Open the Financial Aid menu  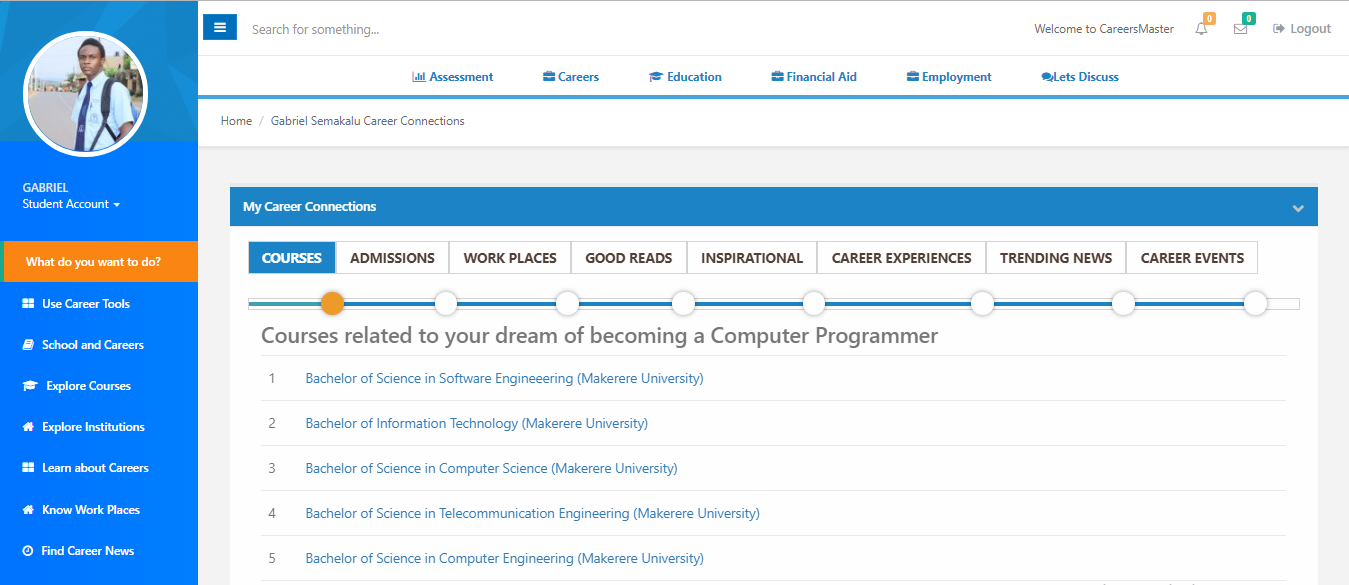[x=814, y=77]
